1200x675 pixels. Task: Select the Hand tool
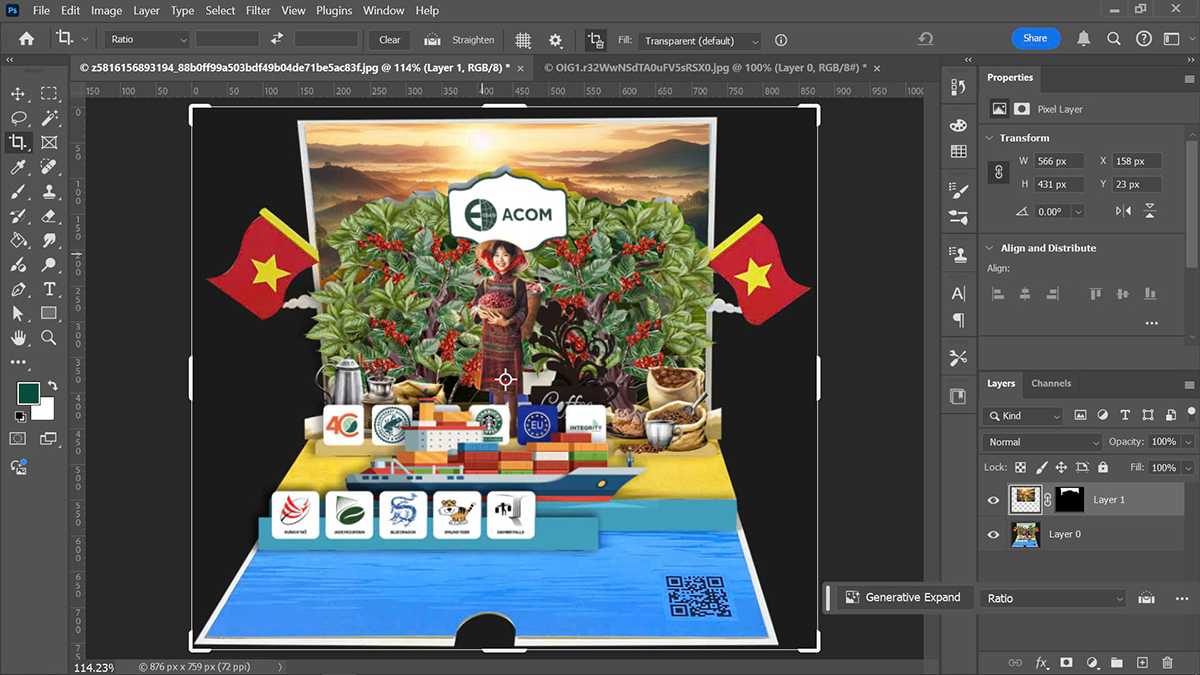(18, 338)
